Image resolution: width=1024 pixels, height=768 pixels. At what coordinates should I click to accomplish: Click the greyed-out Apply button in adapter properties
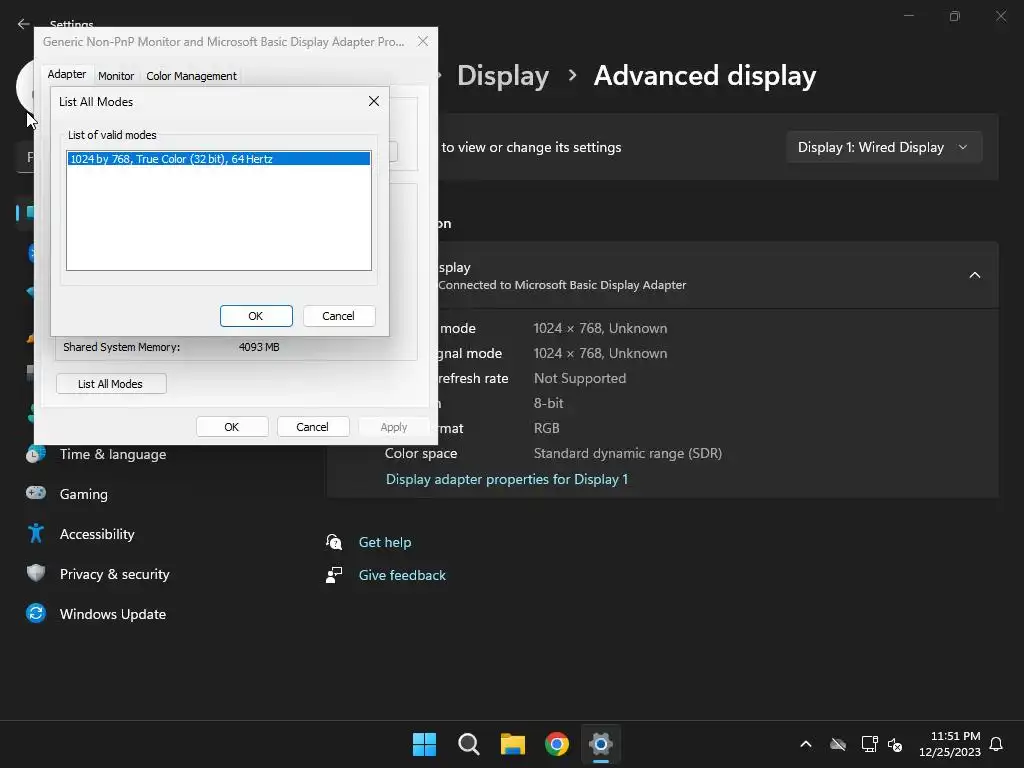[394, 427]
